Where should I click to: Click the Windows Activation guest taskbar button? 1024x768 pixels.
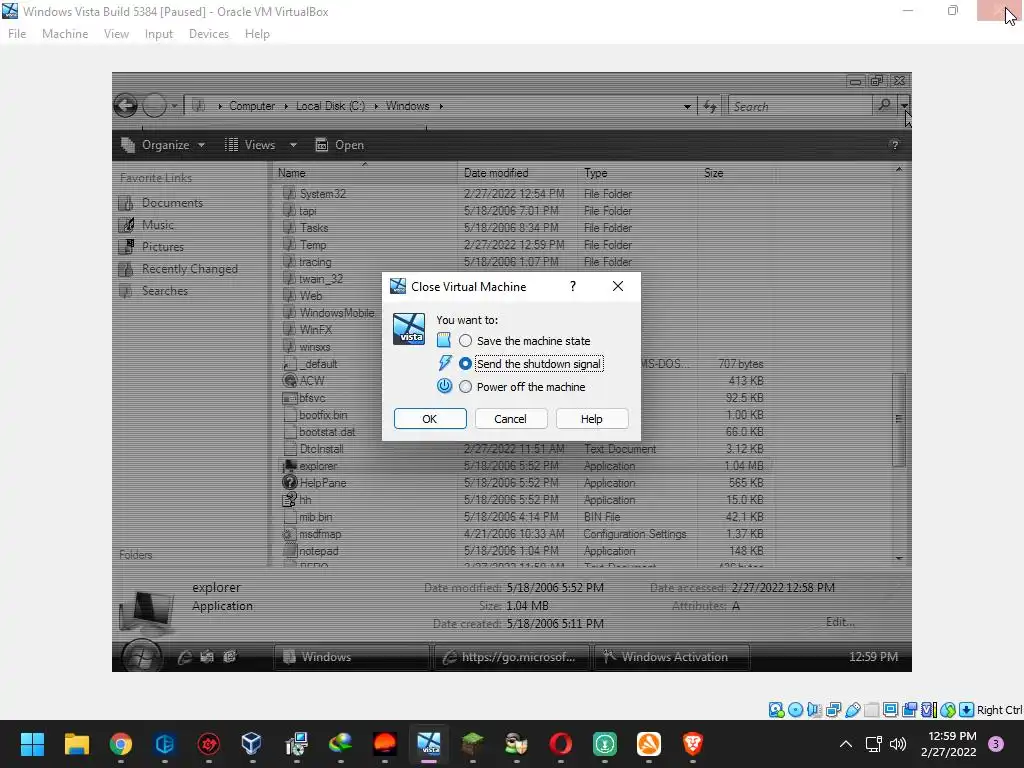coord(672,657)
